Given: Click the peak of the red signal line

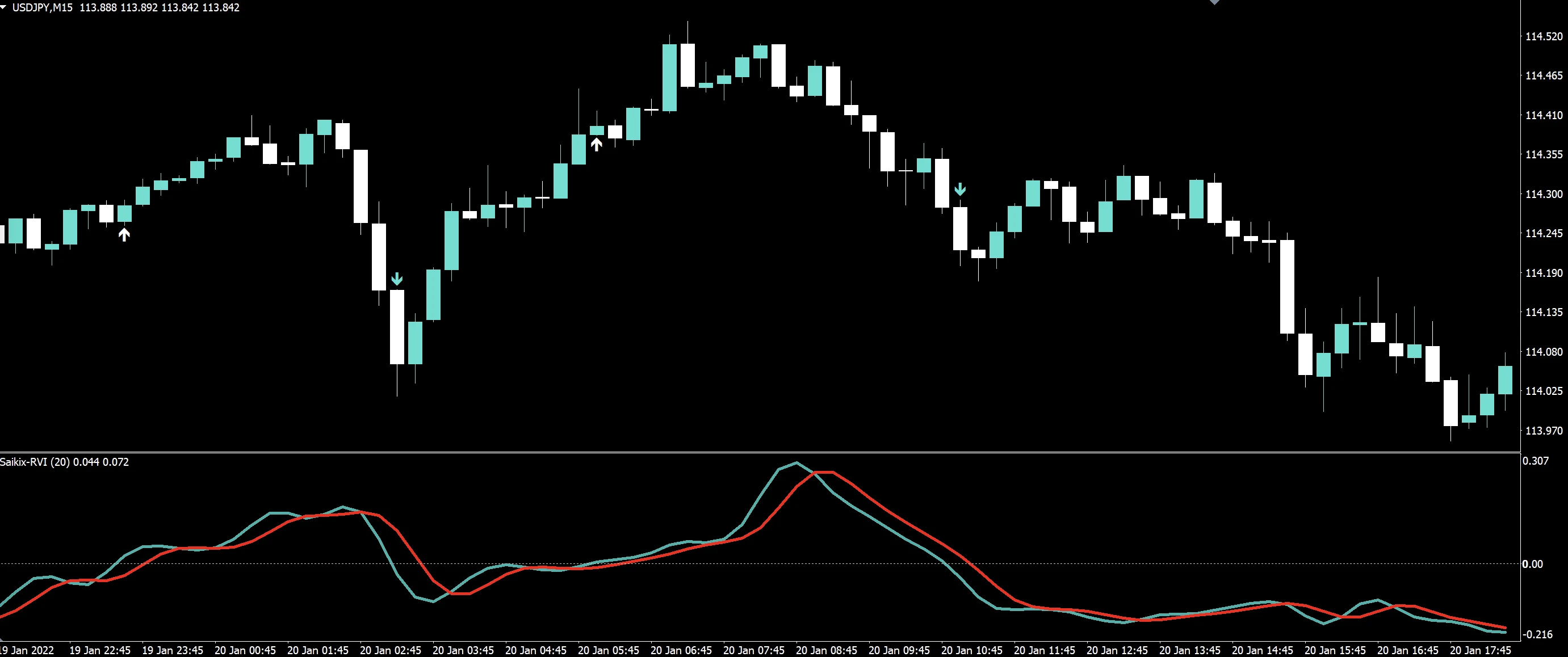Looking at the screenshot, I should coord(824,472).
